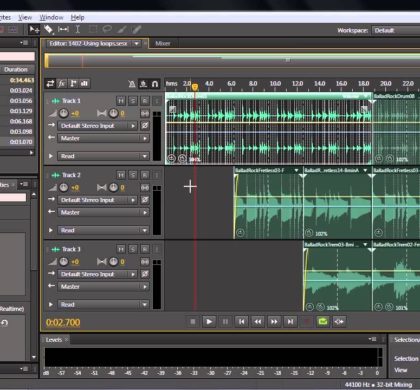Select the Slip tool in the toolbar
This screenshot has width=420, height=390.
(63, 30)
